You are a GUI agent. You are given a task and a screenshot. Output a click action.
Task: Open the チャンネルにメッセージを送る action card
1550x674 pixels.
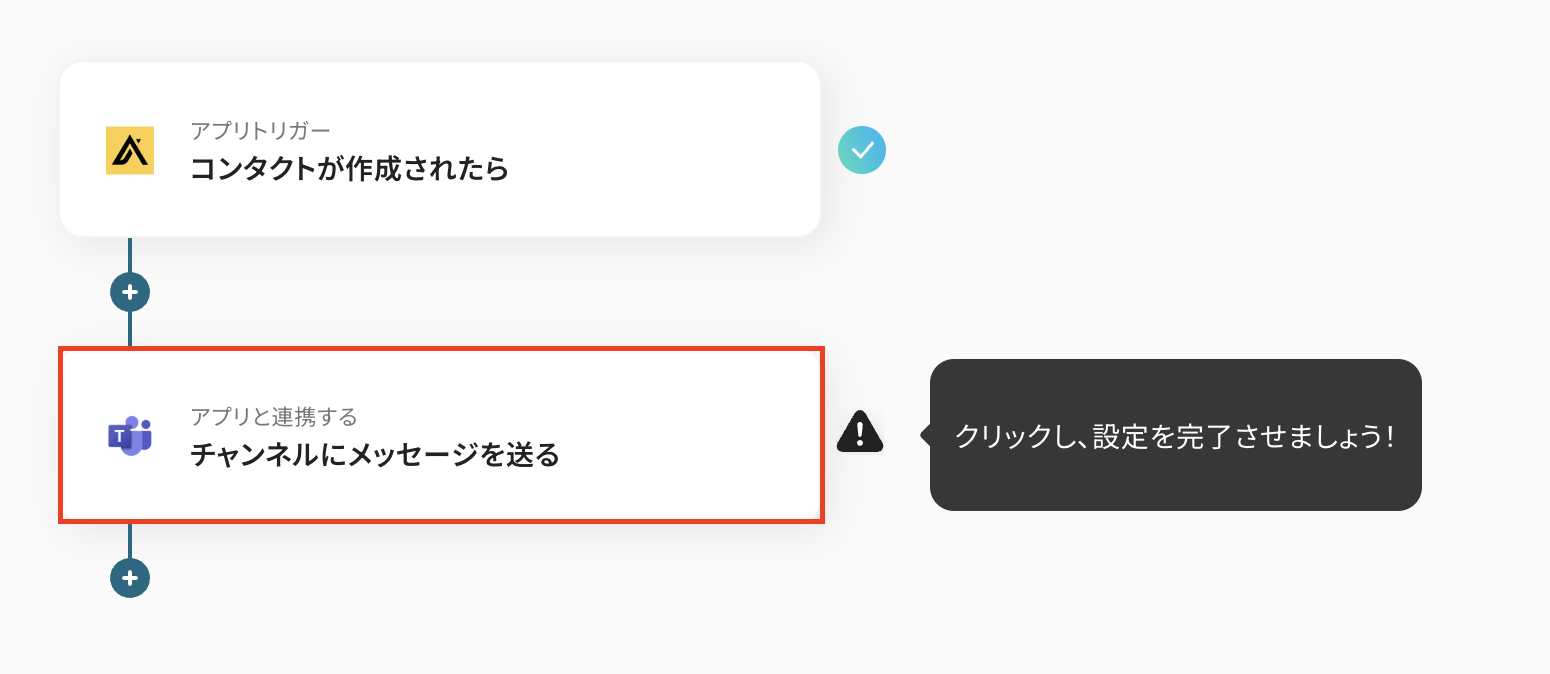tap(441, 435)
